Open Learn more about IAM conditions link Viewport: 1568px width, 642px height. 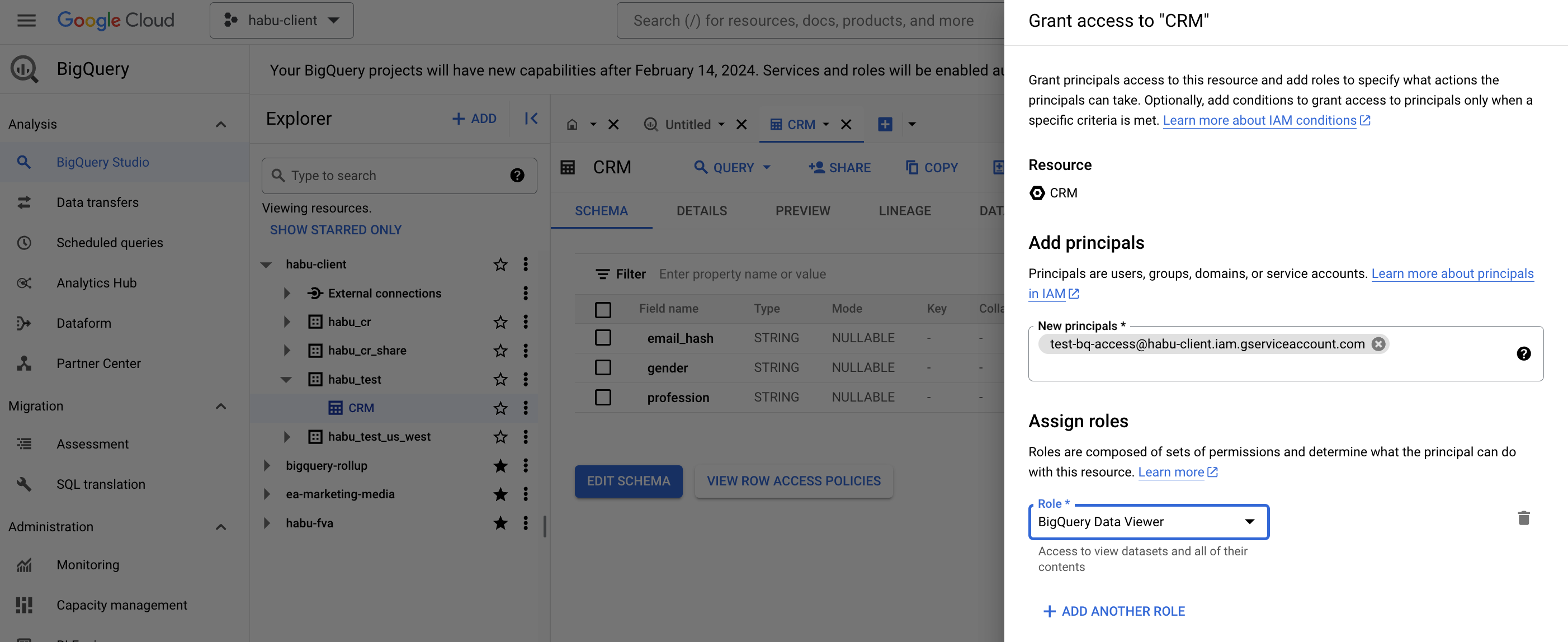coord(1259,120)
